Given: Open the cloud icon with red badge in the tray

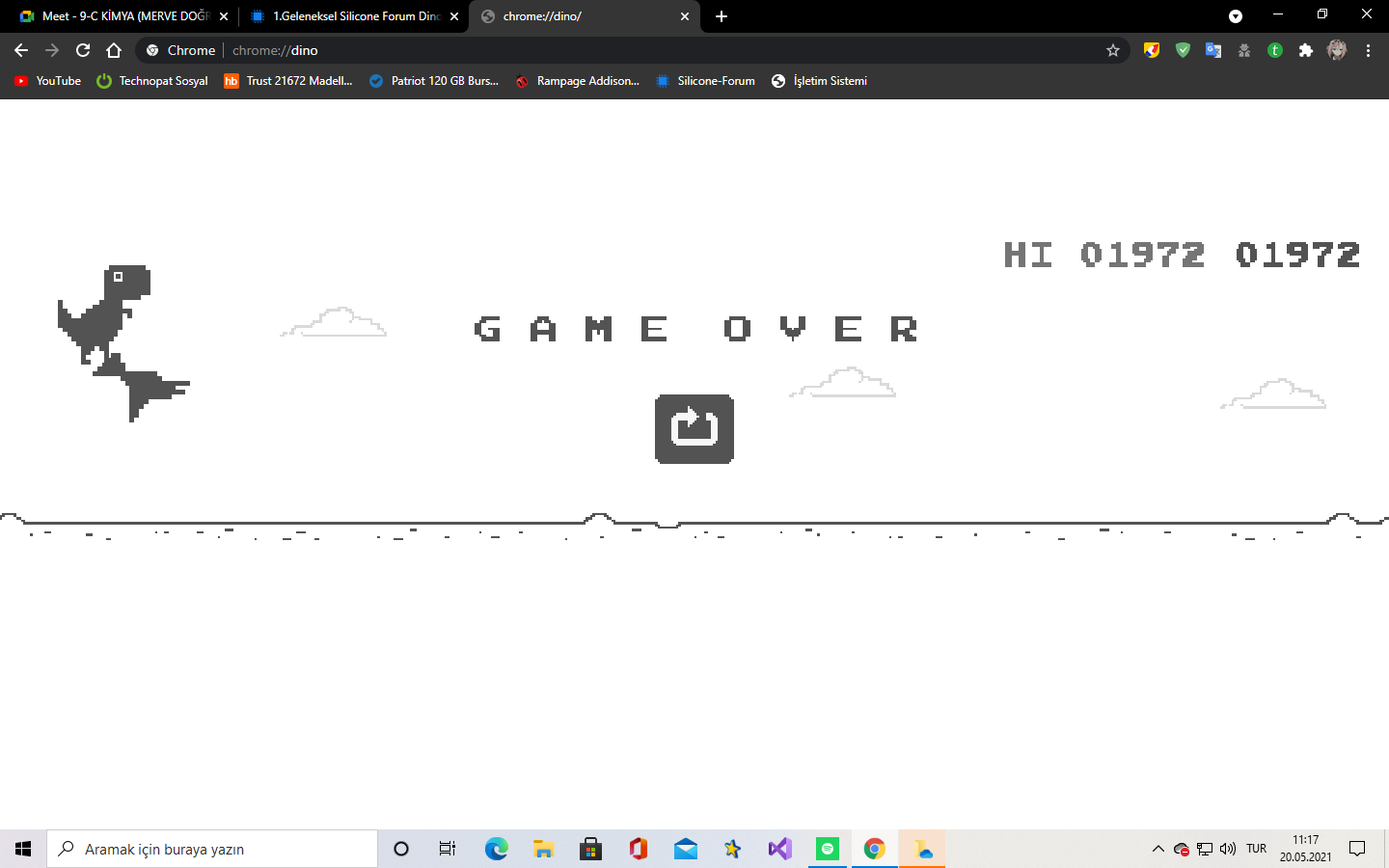Looking at the screenshot, I should [x=1182, y=849].
